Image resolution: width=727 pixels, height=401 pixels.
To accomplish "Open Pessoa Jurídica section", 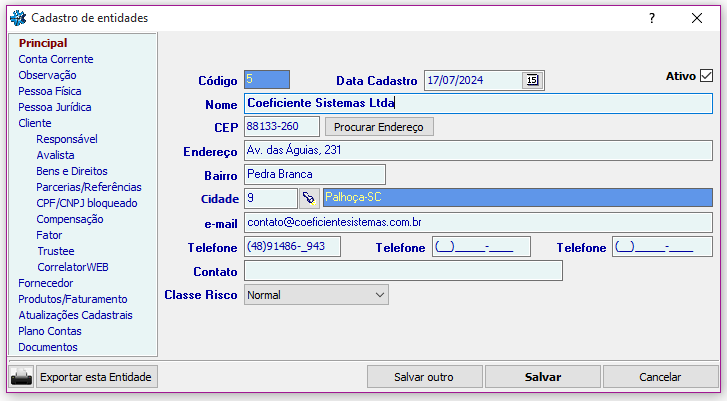I will point(55,107).
